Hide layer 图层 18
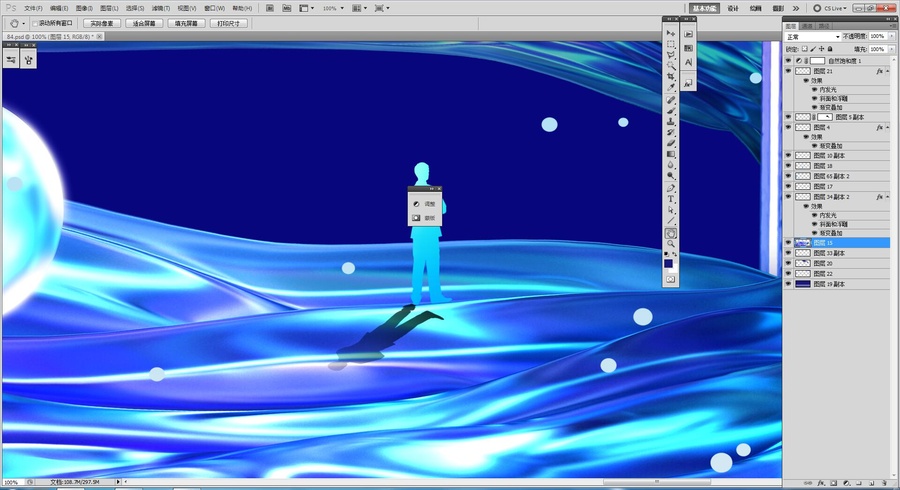This screenshot has width=900, height=490. pyautogui.click(x=788, y=166)
